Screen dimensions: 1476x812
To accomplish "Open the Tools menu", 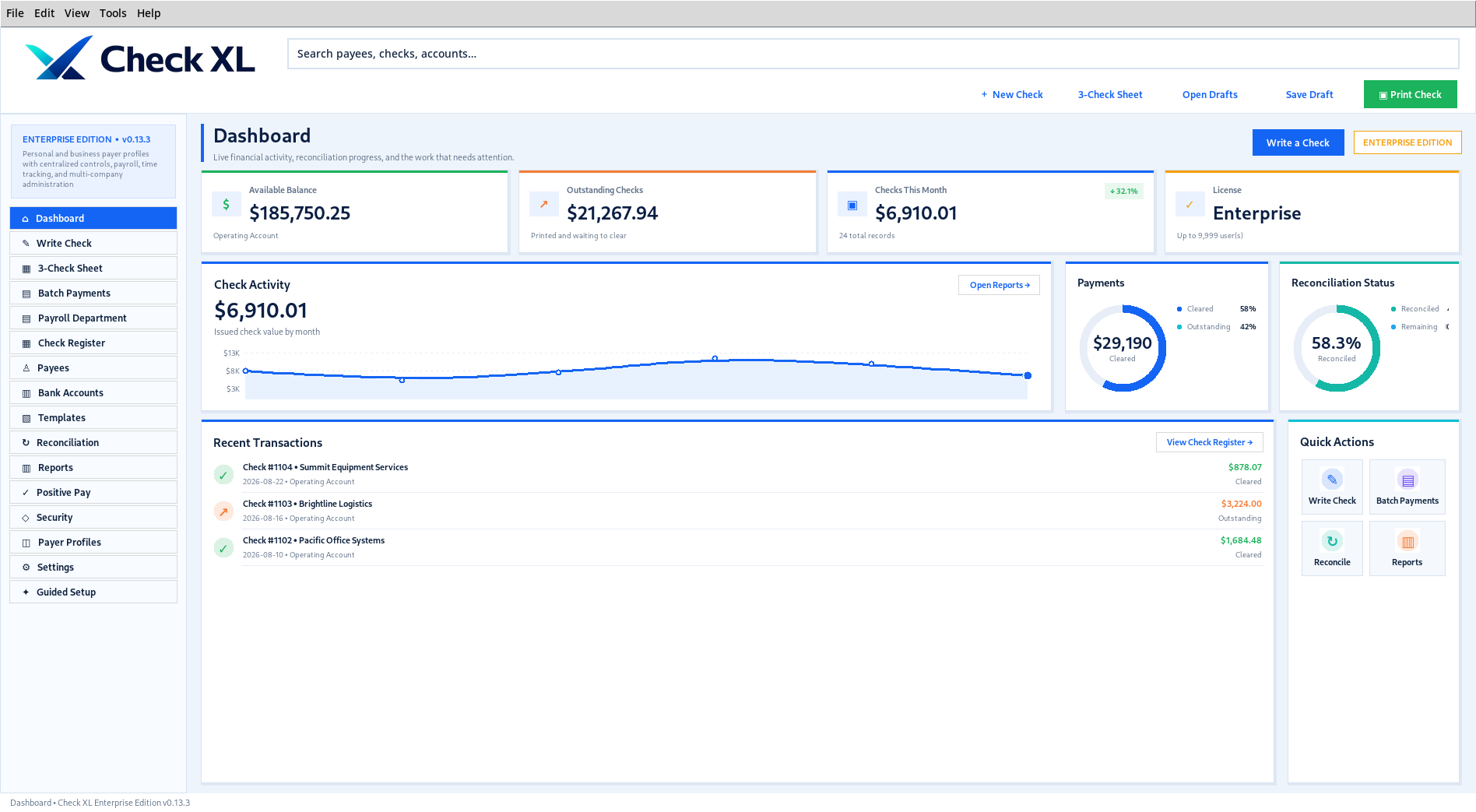I will [113, 13].
